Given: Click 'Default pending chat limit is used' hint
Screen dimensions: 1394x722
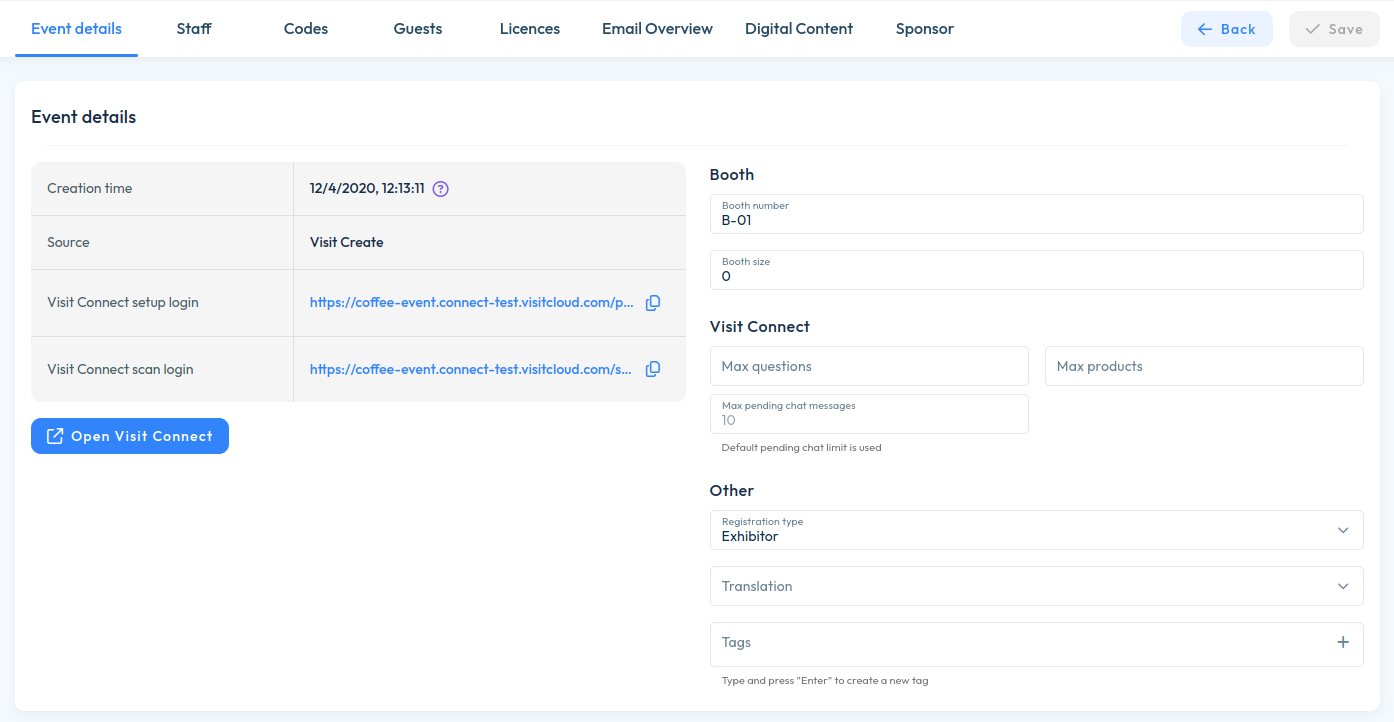Looking at the screenshot, I should 802,448.
